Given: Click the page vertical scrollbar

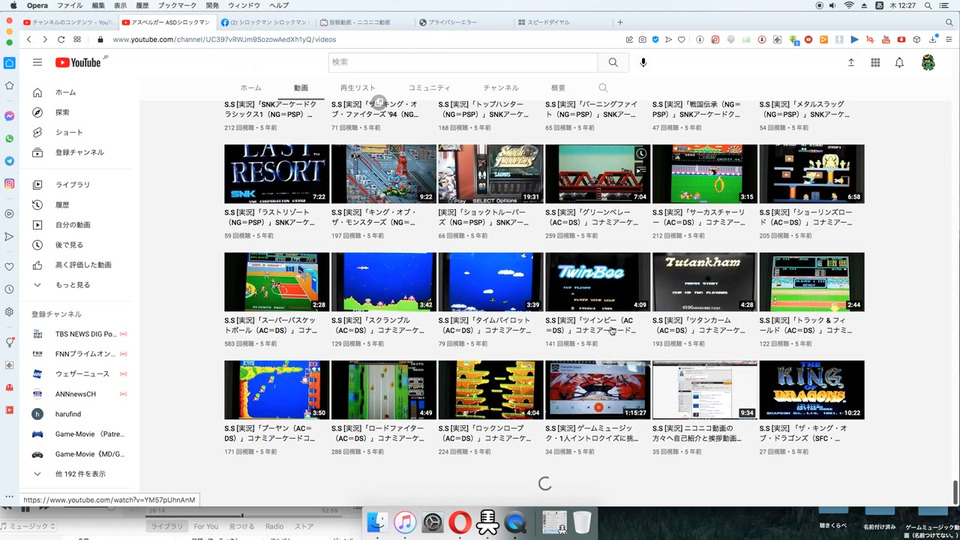Looking at the screenshot, I should (954, 493).
